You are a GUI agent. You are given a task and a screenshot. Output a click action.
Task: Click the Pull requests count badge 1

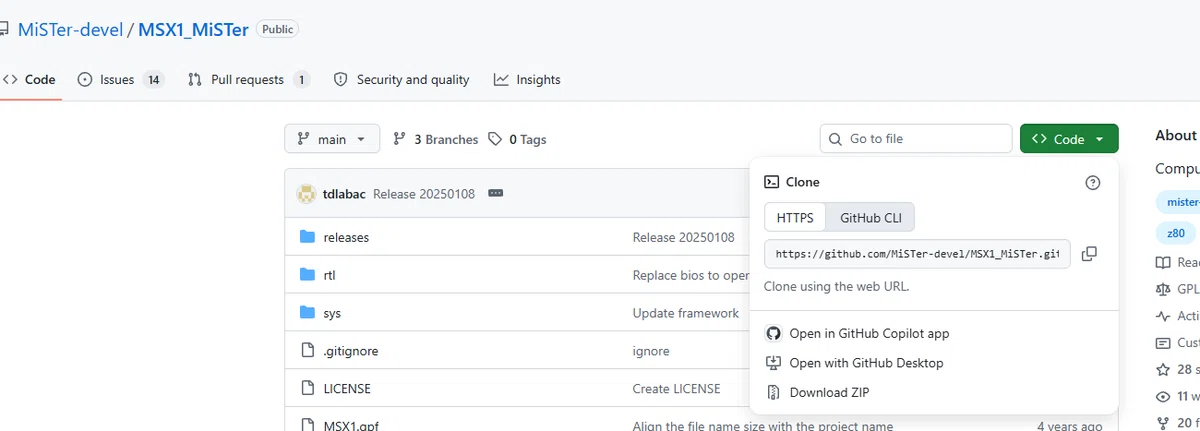tap(301, 80)
